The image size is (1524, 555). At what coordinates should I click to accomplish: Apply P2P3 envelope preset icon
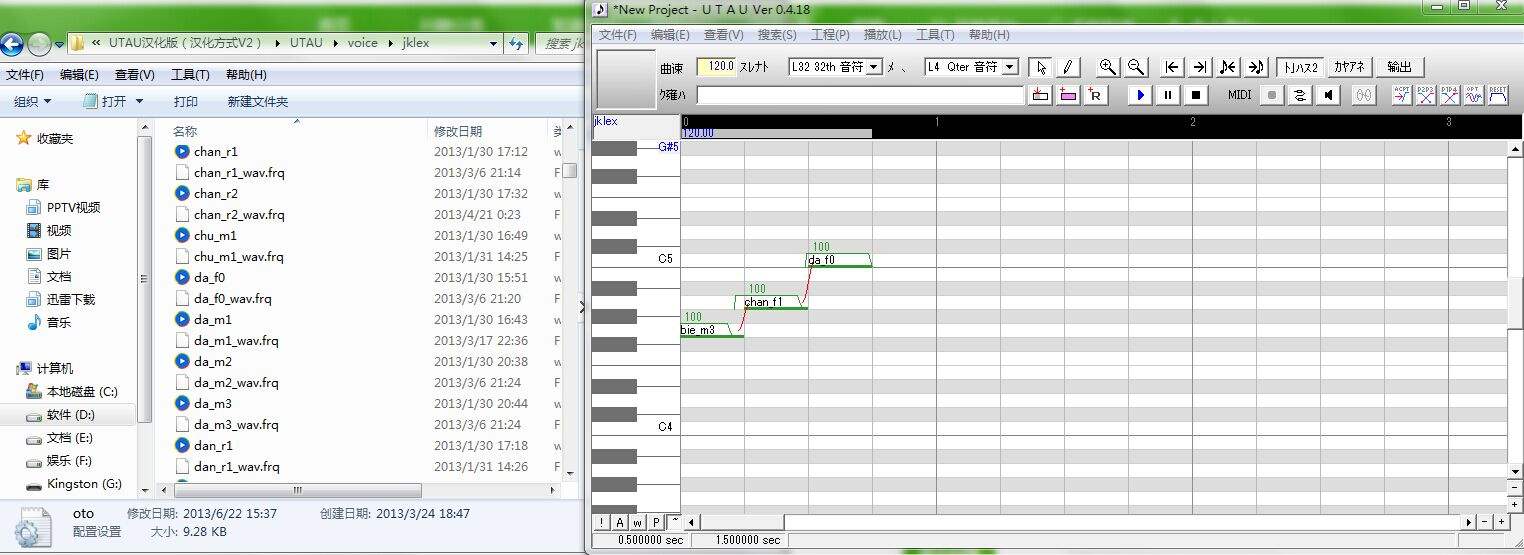coord(1426,95)
